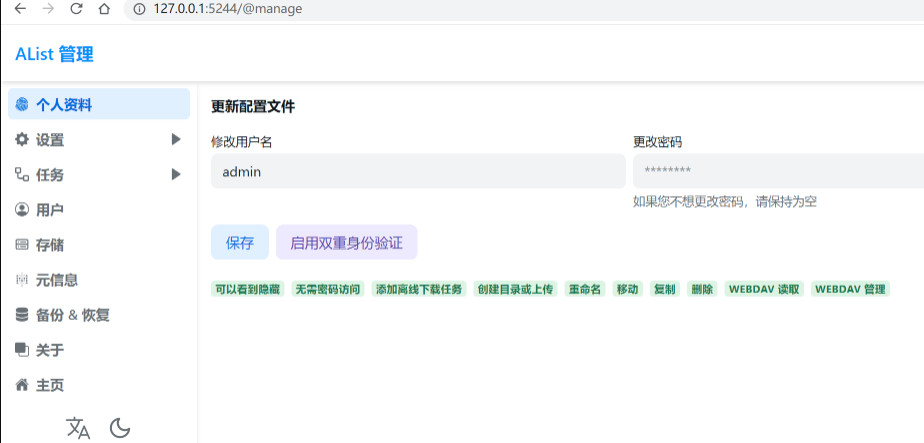Viewport: 924px width, 443px height.
Task: Click the 无需密码访问 permission tag
Action: [x=328, y=289]
